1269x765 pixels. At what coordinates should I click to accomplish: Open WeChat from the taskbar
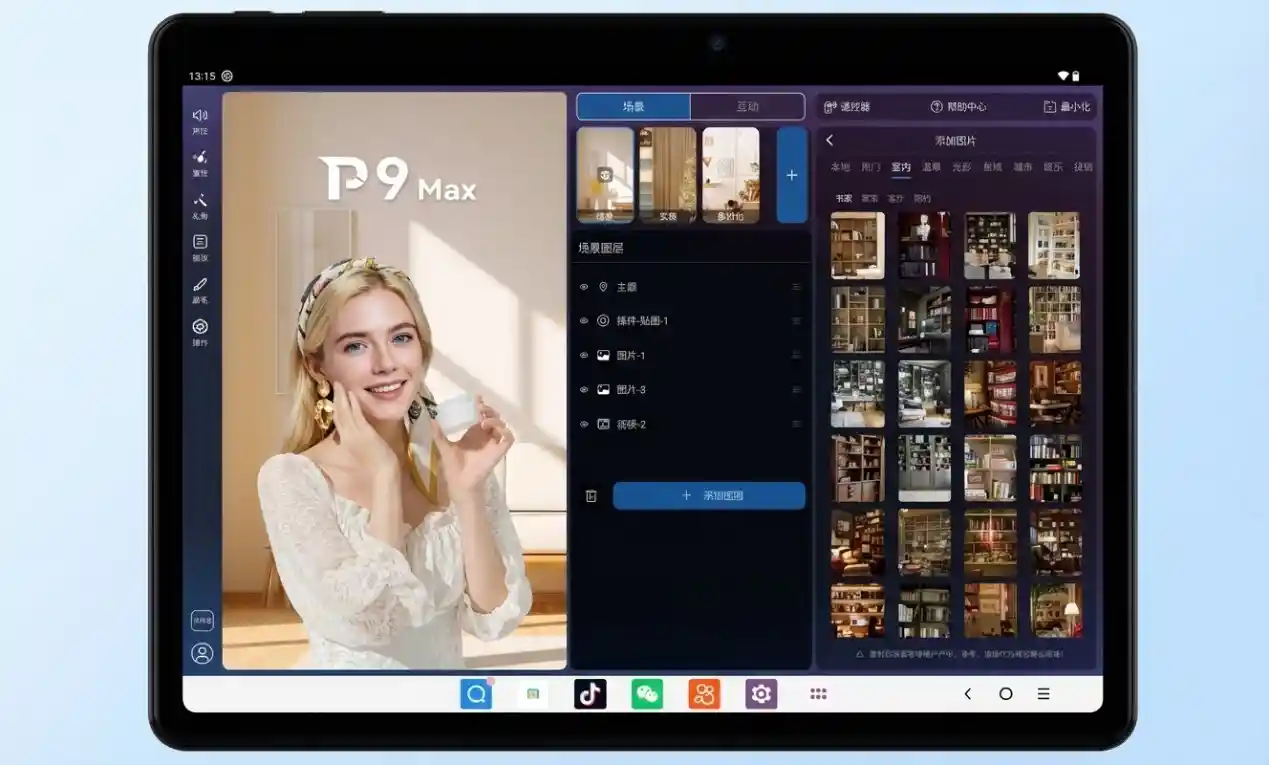647,694
